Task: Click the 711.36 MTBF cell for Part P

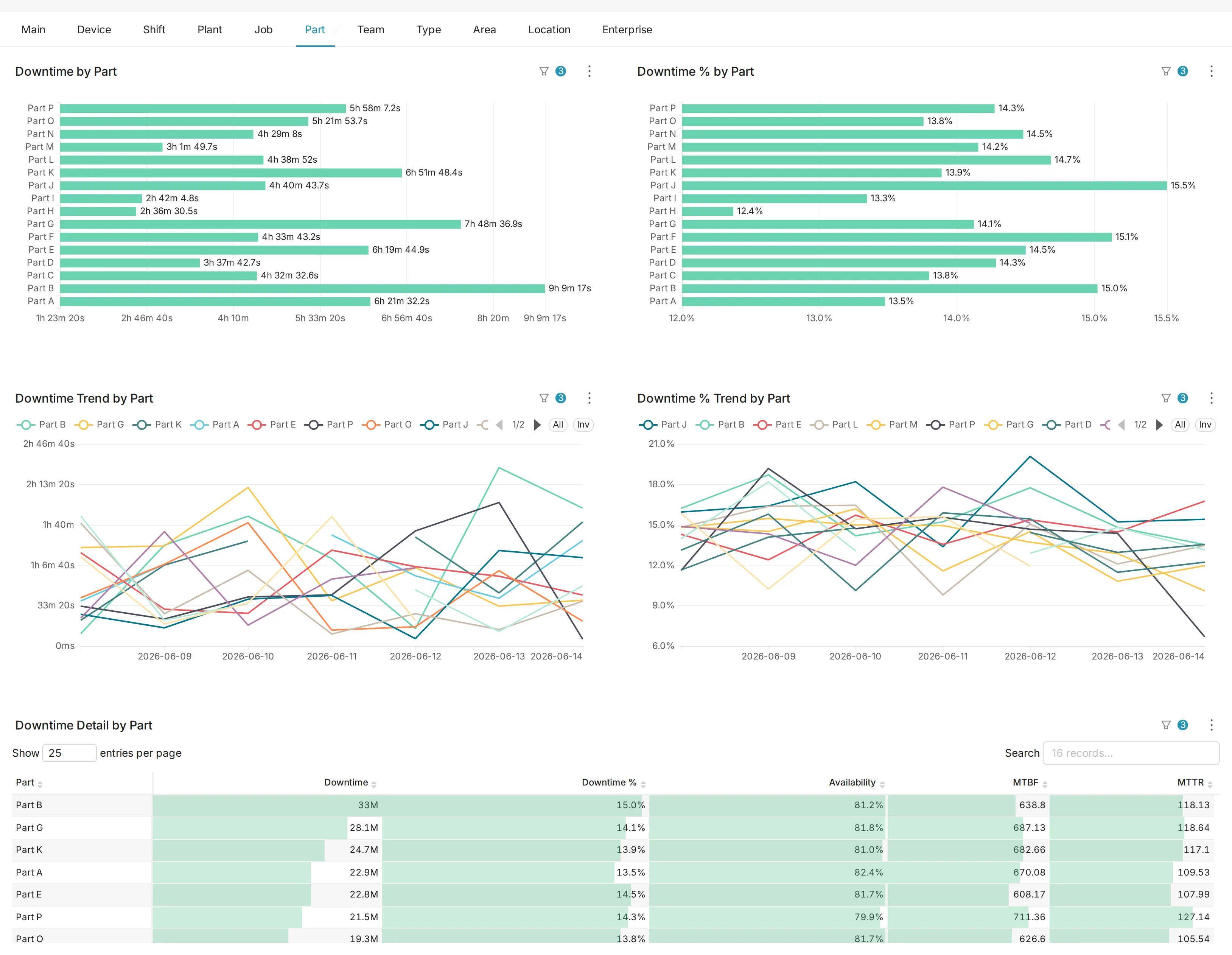Action: pyautogui.click(x=968, y=917)
